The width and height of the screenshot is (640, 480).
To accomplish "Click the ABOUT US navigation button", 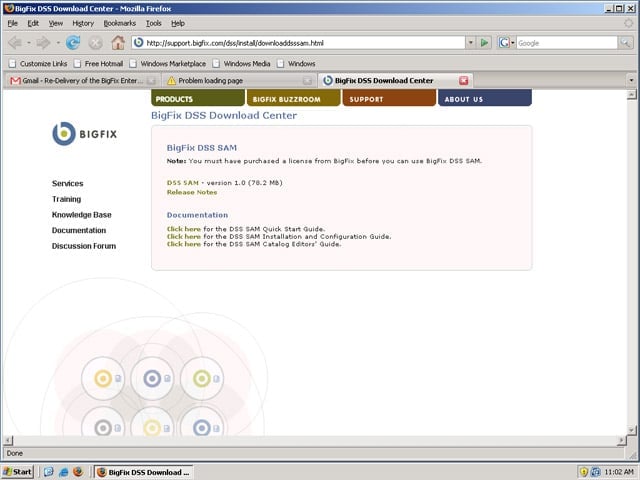I will tap(484, 98).
